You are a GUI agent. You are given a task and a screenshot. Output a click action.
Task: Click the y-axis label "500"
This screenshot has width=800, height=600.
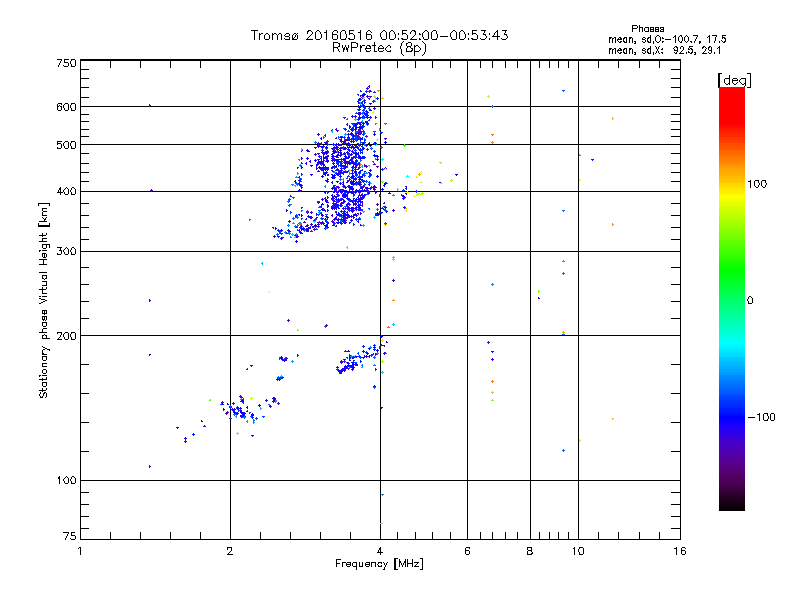pyautogui.click(x=66, y=145)
